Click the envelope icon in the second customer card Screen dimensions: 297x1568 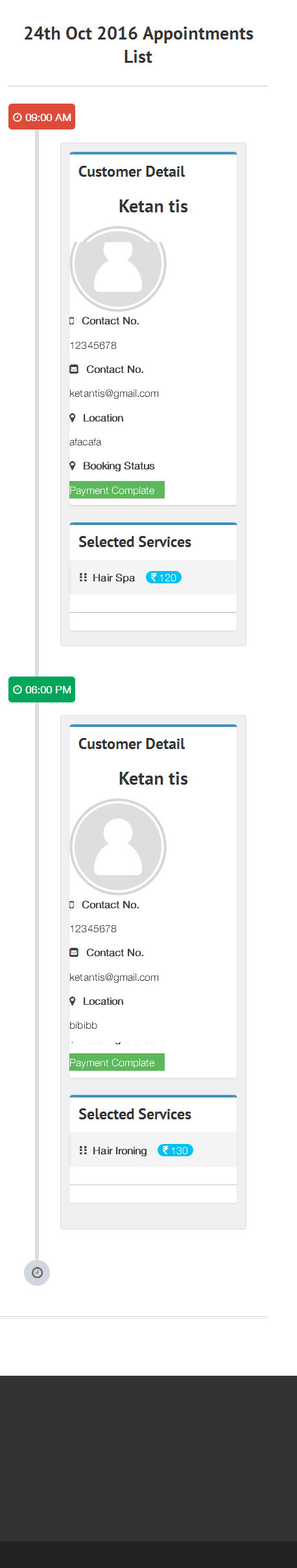(x=74, y=952)
